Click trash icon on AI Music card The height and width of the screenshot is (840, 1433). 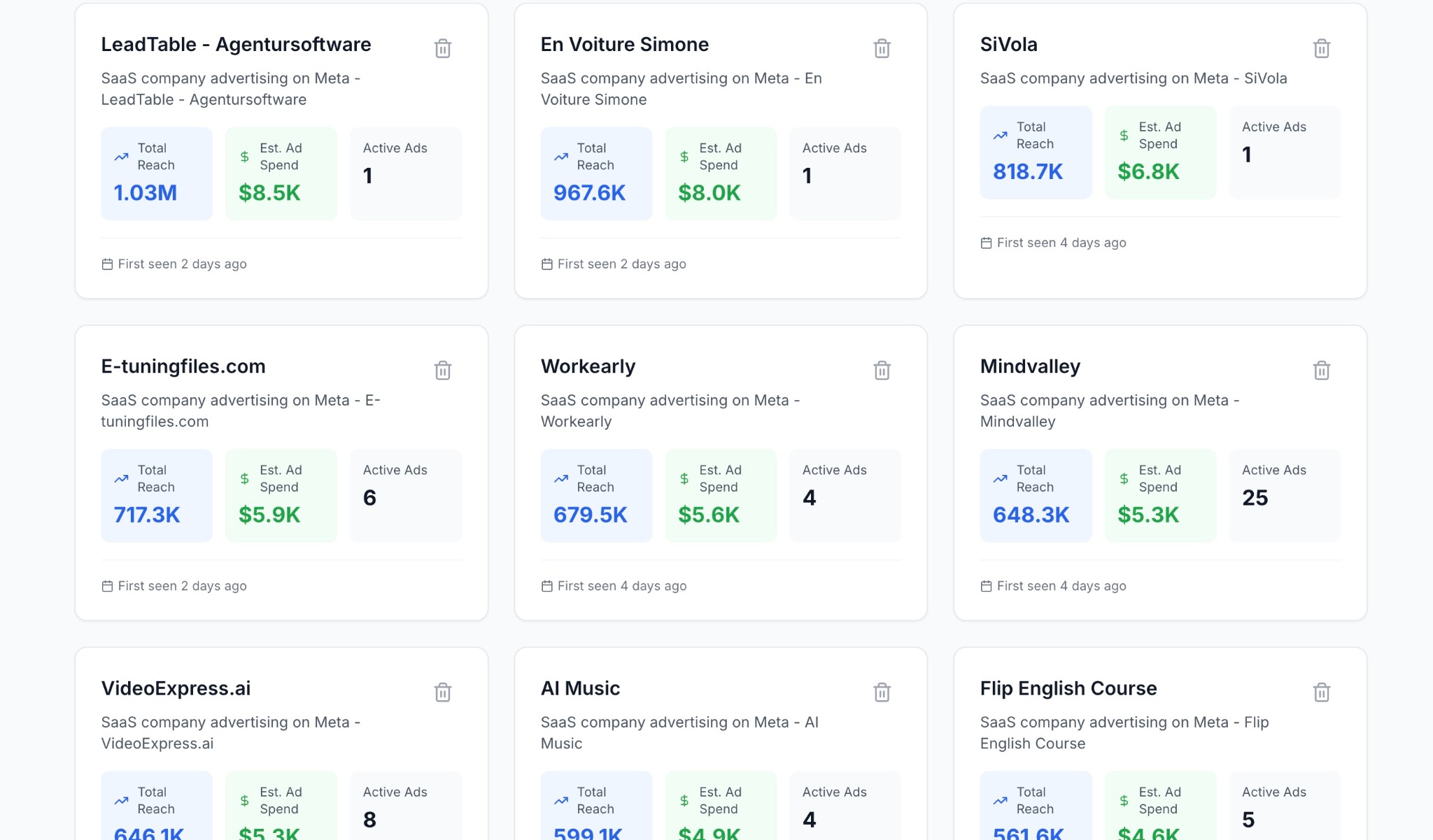tap(882, 692)
